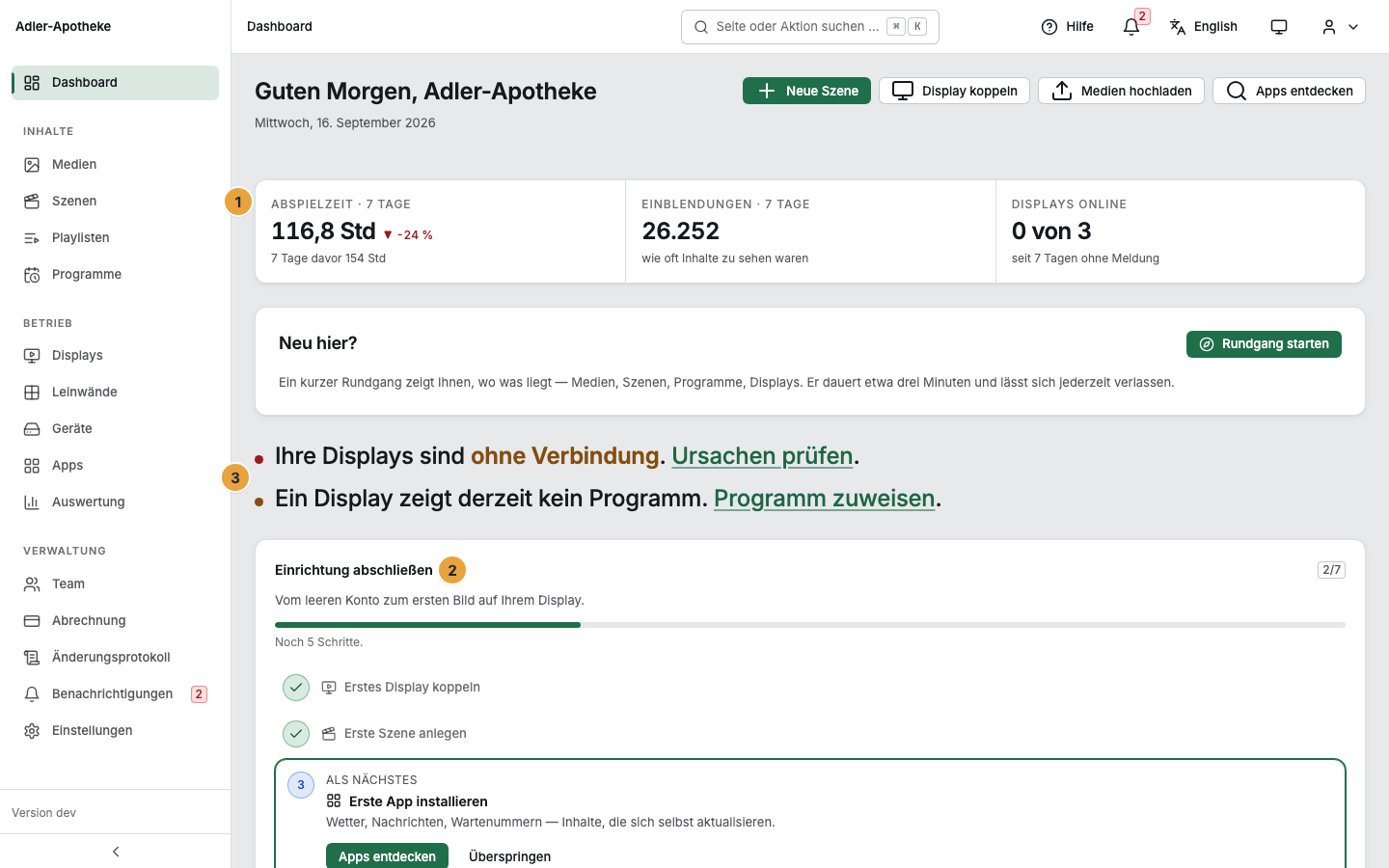The height and width of the screenshot is (868, 1389).
Task: Click the checkmark for 'Erstes Display koppeln'
Action: pos(296,688)
